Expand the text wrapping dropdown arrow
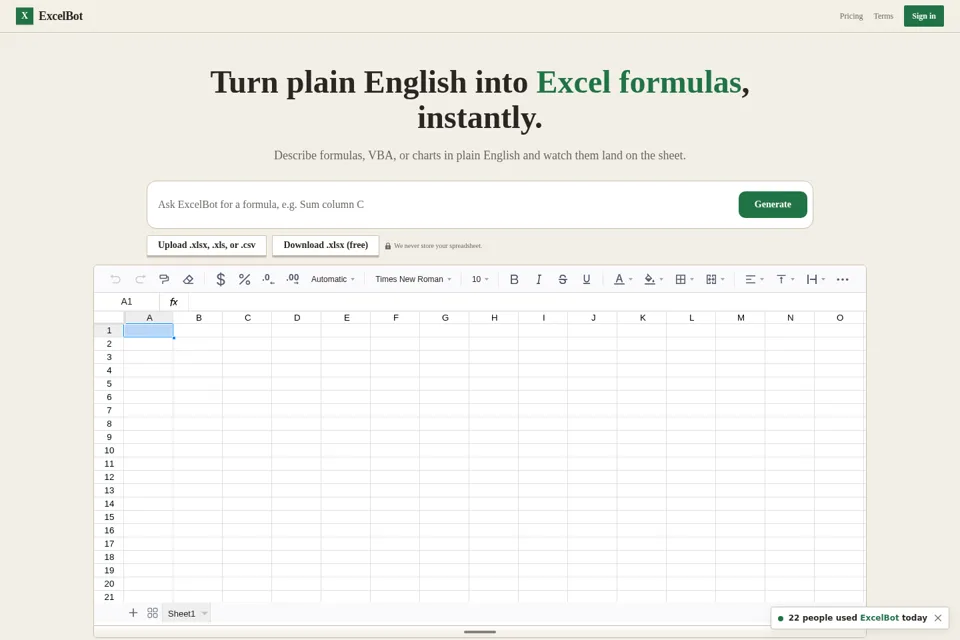Image resolution: width=960 pixels, height=640 pixels. (823, 279)
